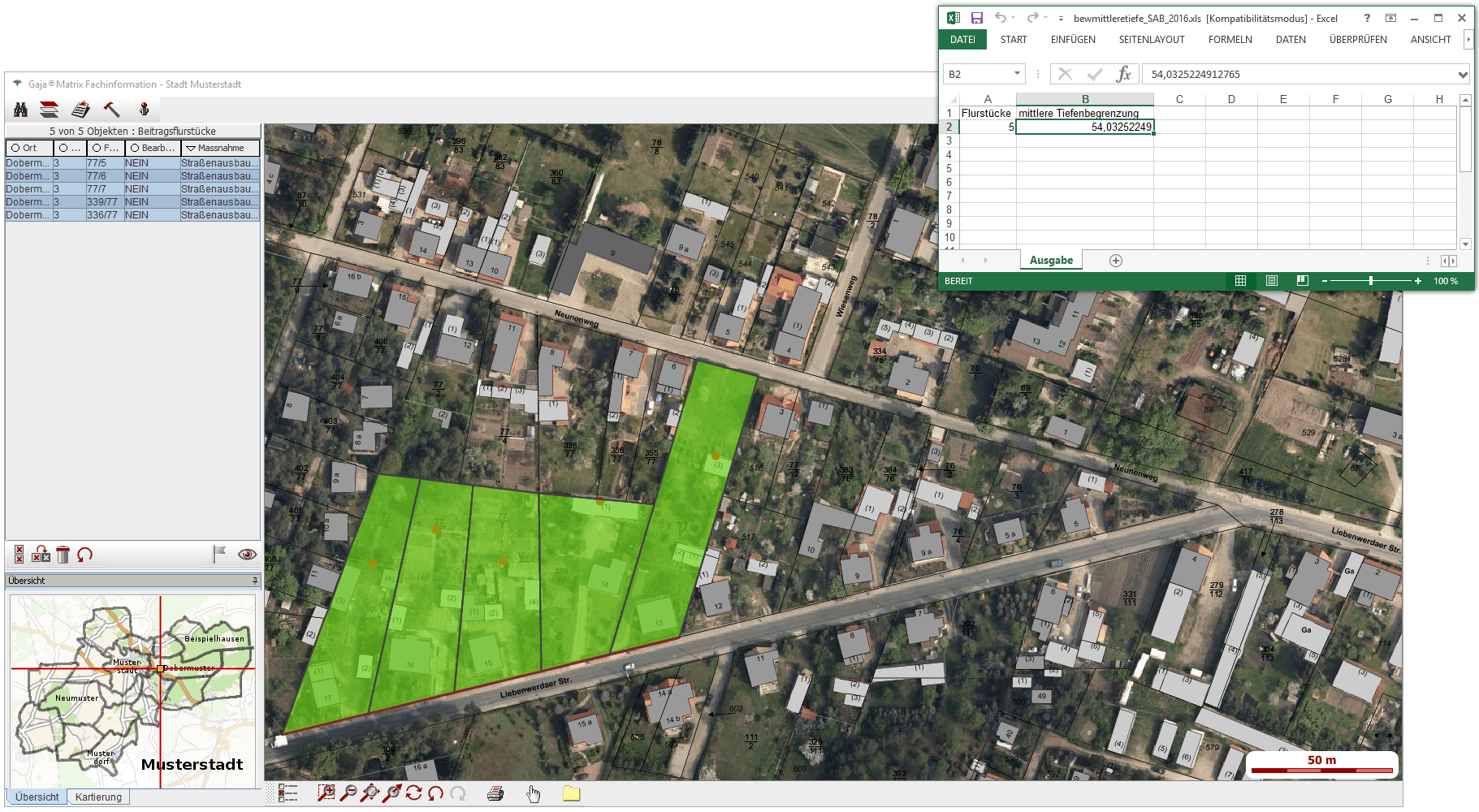Image resolution: width=1479 pixels, height=812 pixels.
Task: Click the binoculars search icon
Action: pos(21,110)
